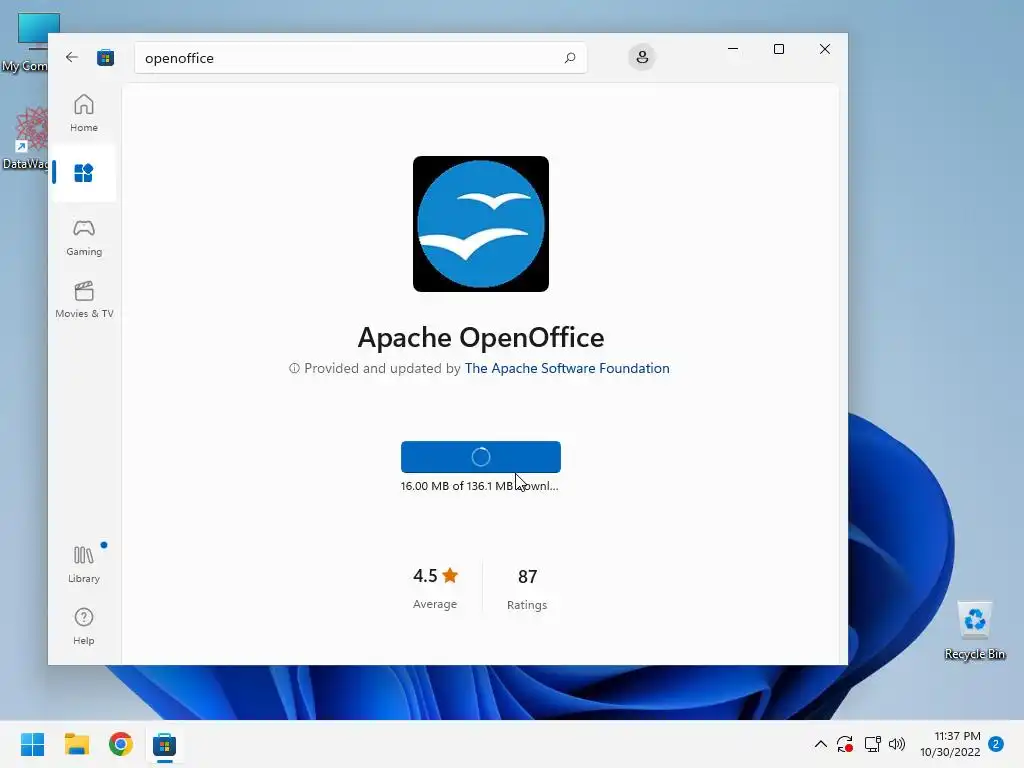Screen dimensions: 1024x768
Task: Maximize the Microsoft Store window
Action: tap(778, 49)
